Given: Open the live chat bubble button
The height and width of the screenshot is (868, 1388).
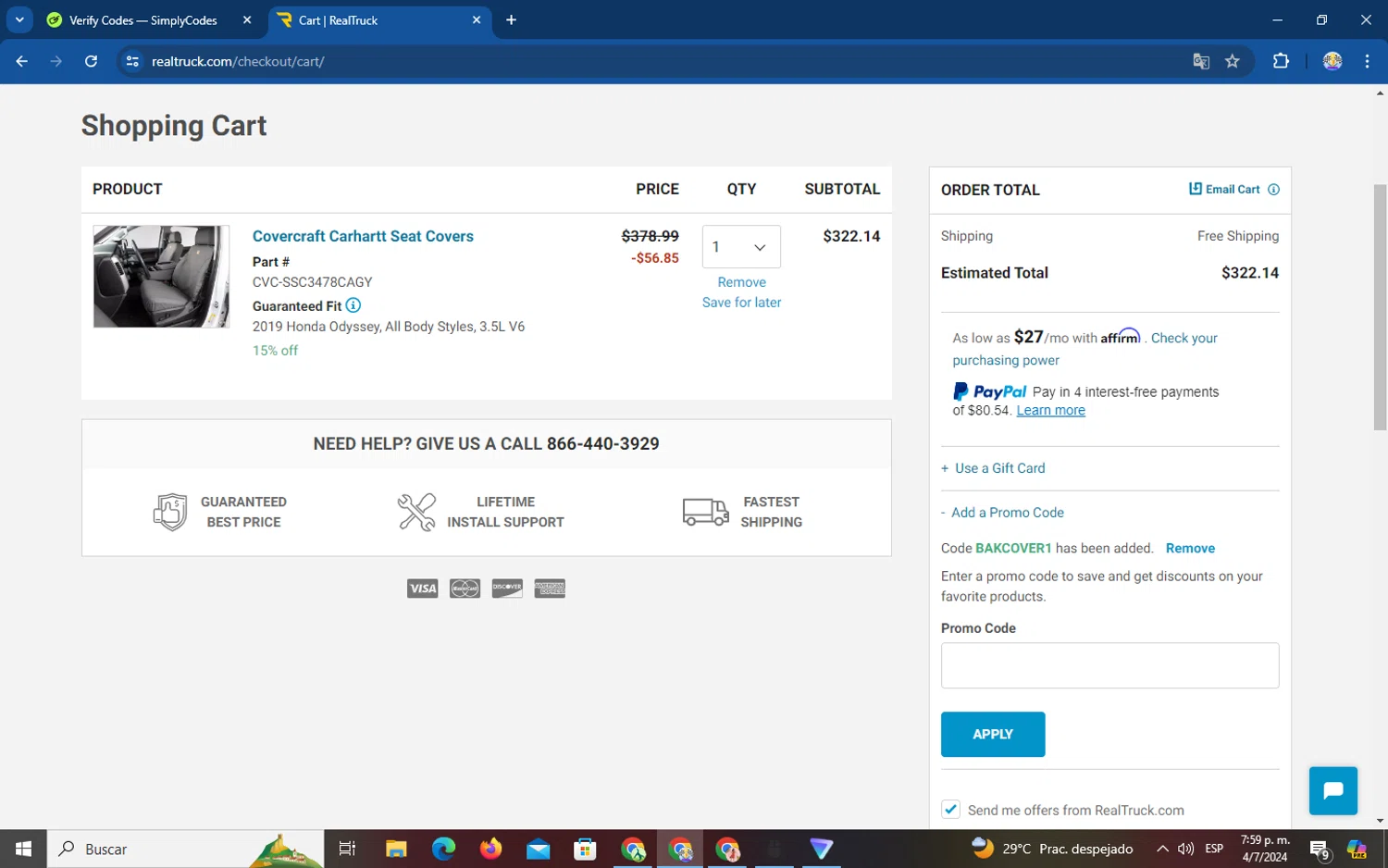Looking at the screenshot, I should click(1332, 790).
